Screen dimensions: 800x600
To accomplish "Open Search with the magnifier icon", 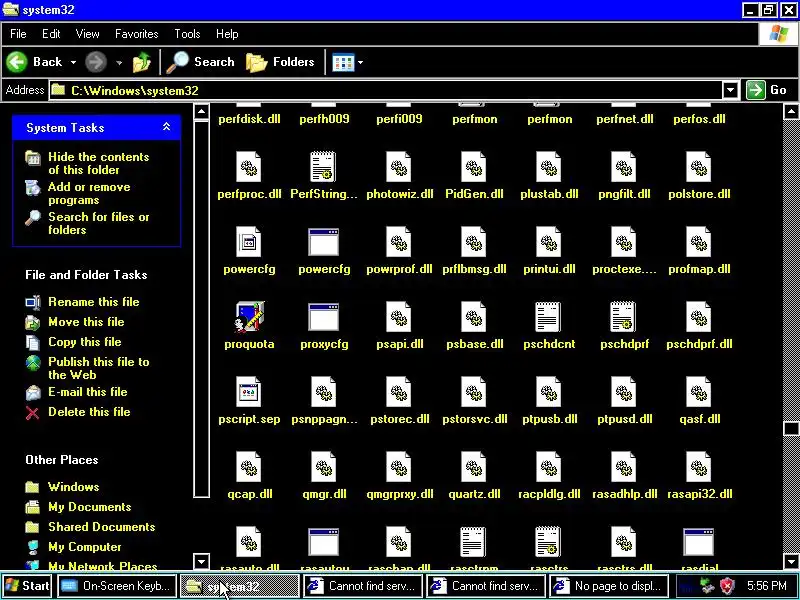I will point(178,62).
